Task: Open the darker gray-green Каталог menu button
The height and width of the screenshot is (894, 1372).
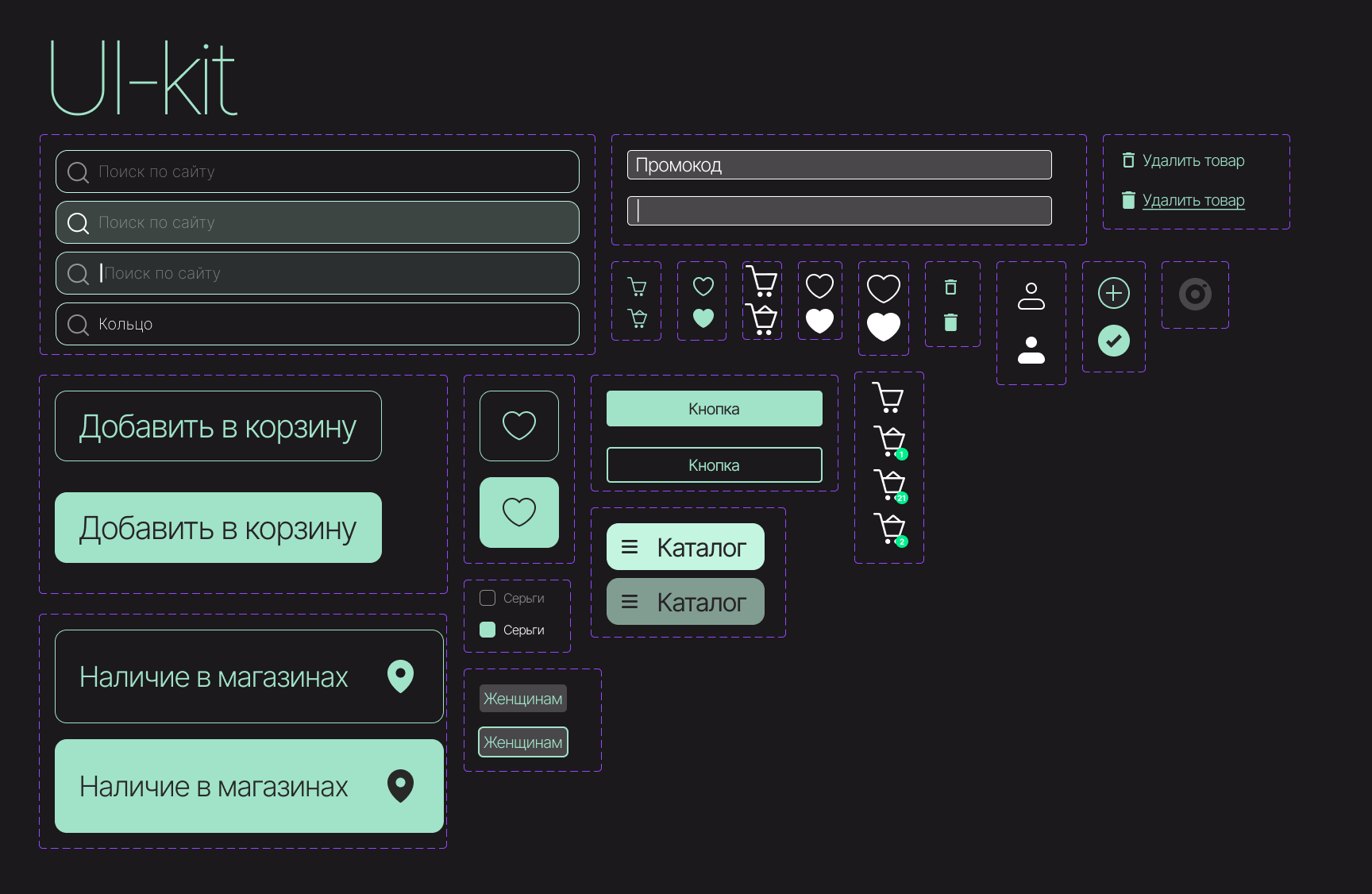Action: pyautogui.click(x=685, y=602)
